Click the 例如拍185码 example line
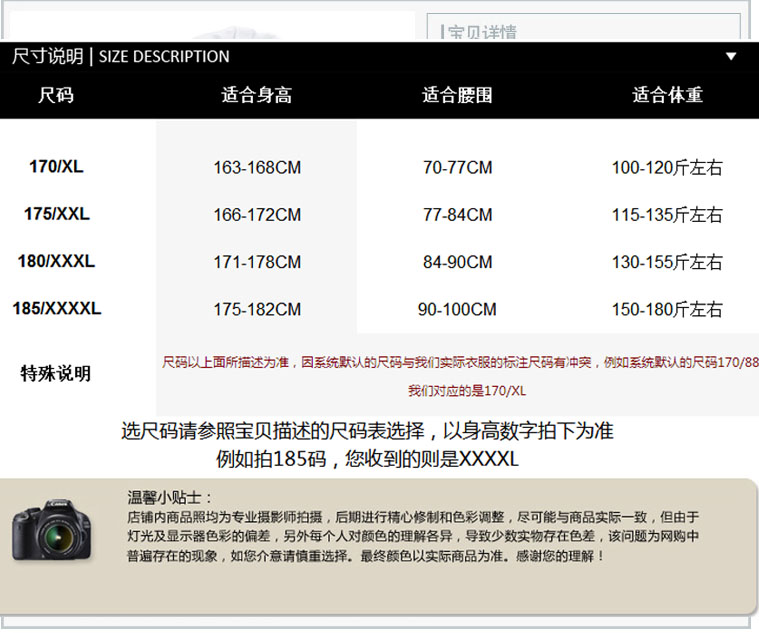 pyautogui.click(x=367, y=460)
